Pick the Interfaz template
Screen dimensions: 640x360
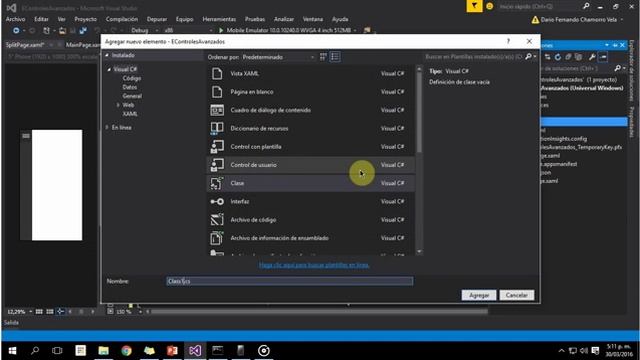pyautogui.click(x=311, y=202)
